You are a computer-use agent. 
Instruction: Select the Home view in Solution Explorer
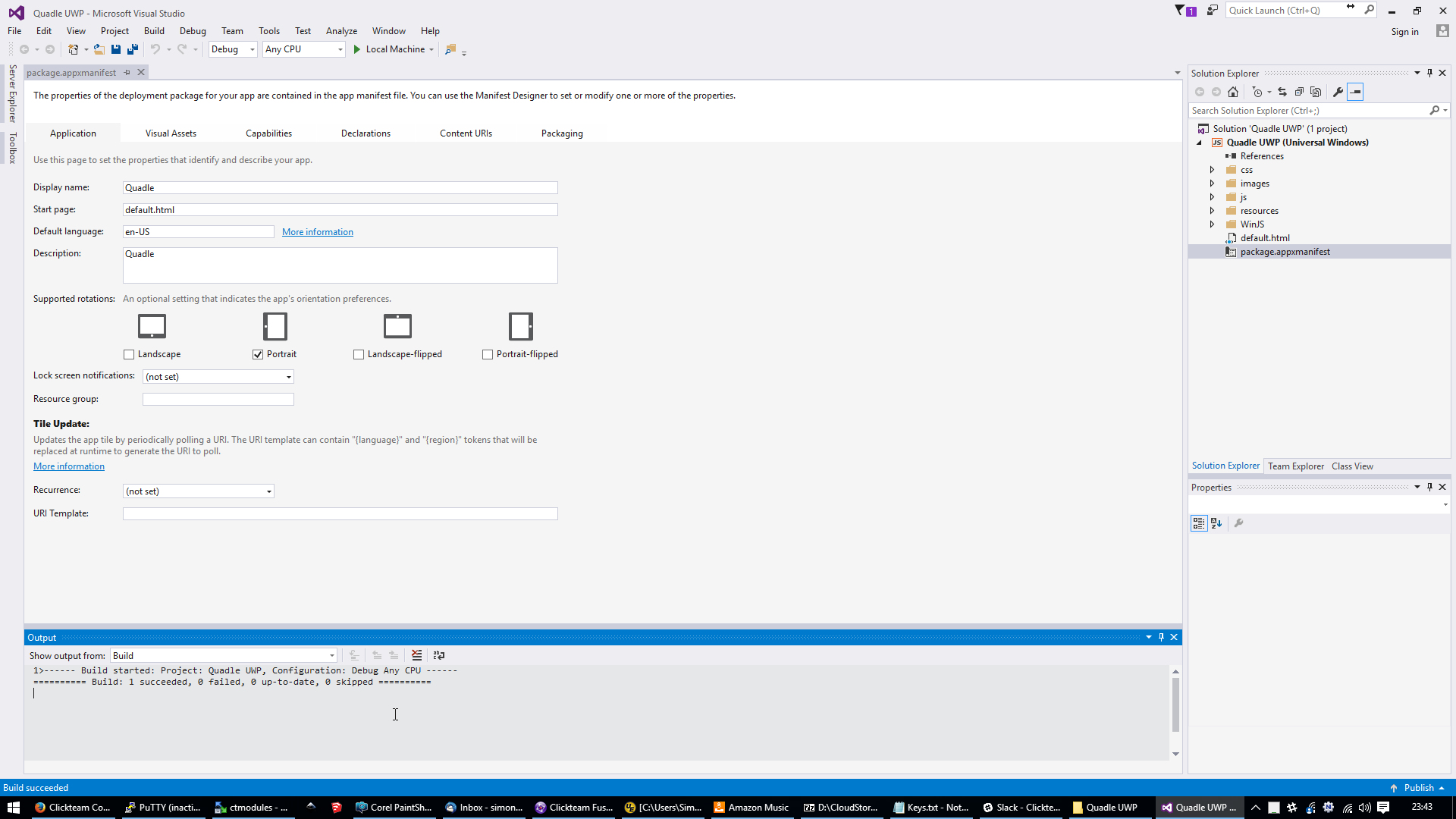click(x=1233, y=92)
